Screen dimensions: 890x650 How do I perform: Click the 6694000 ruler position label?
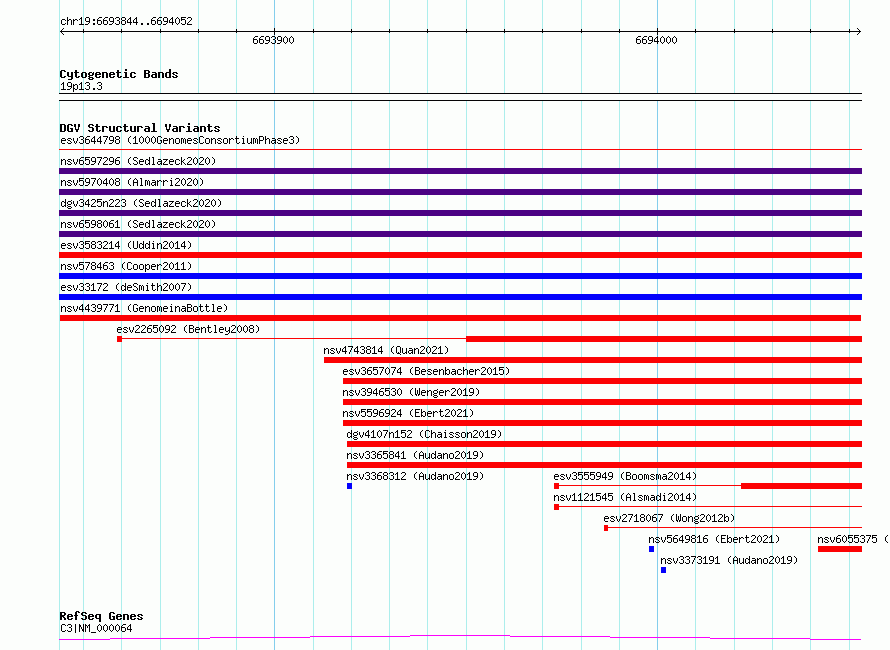tap(656, 40)
